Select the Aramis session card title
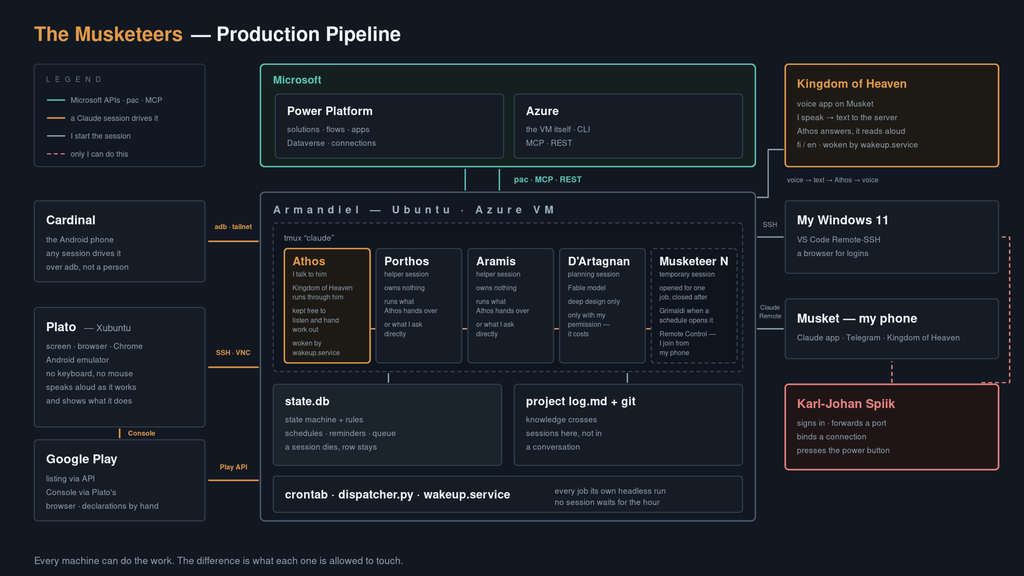 496,261
